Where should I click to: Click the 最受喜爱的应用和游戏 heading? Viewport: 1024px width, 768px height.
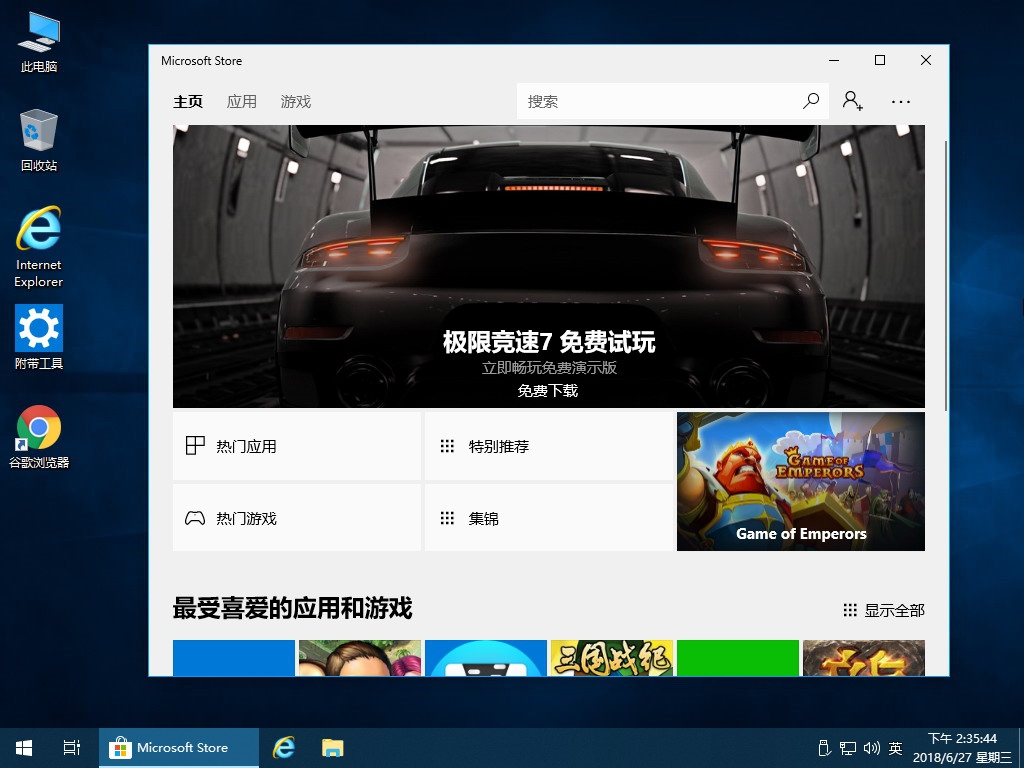293,608
